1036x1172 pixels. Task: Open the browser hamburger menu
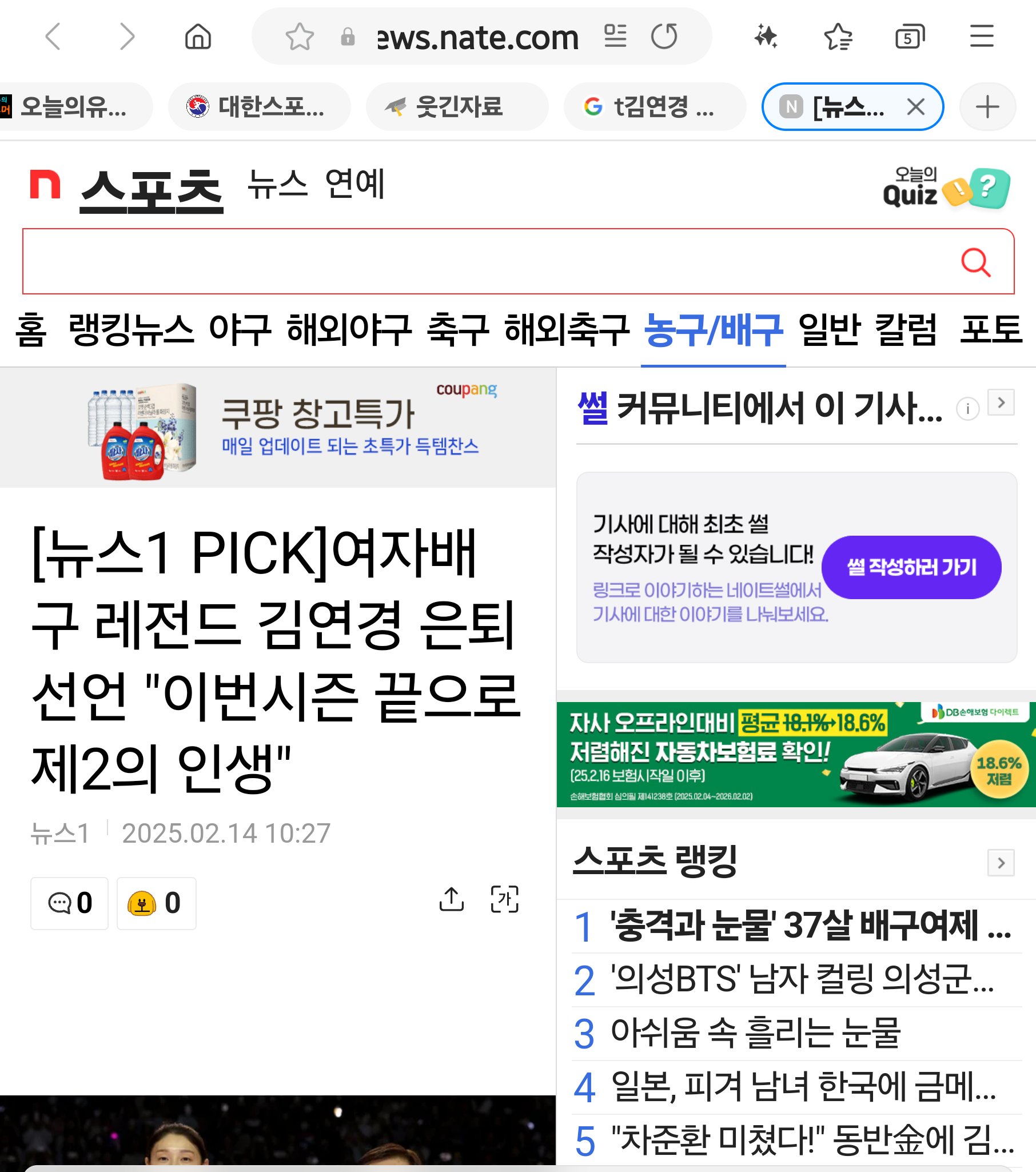pos(982,36)
